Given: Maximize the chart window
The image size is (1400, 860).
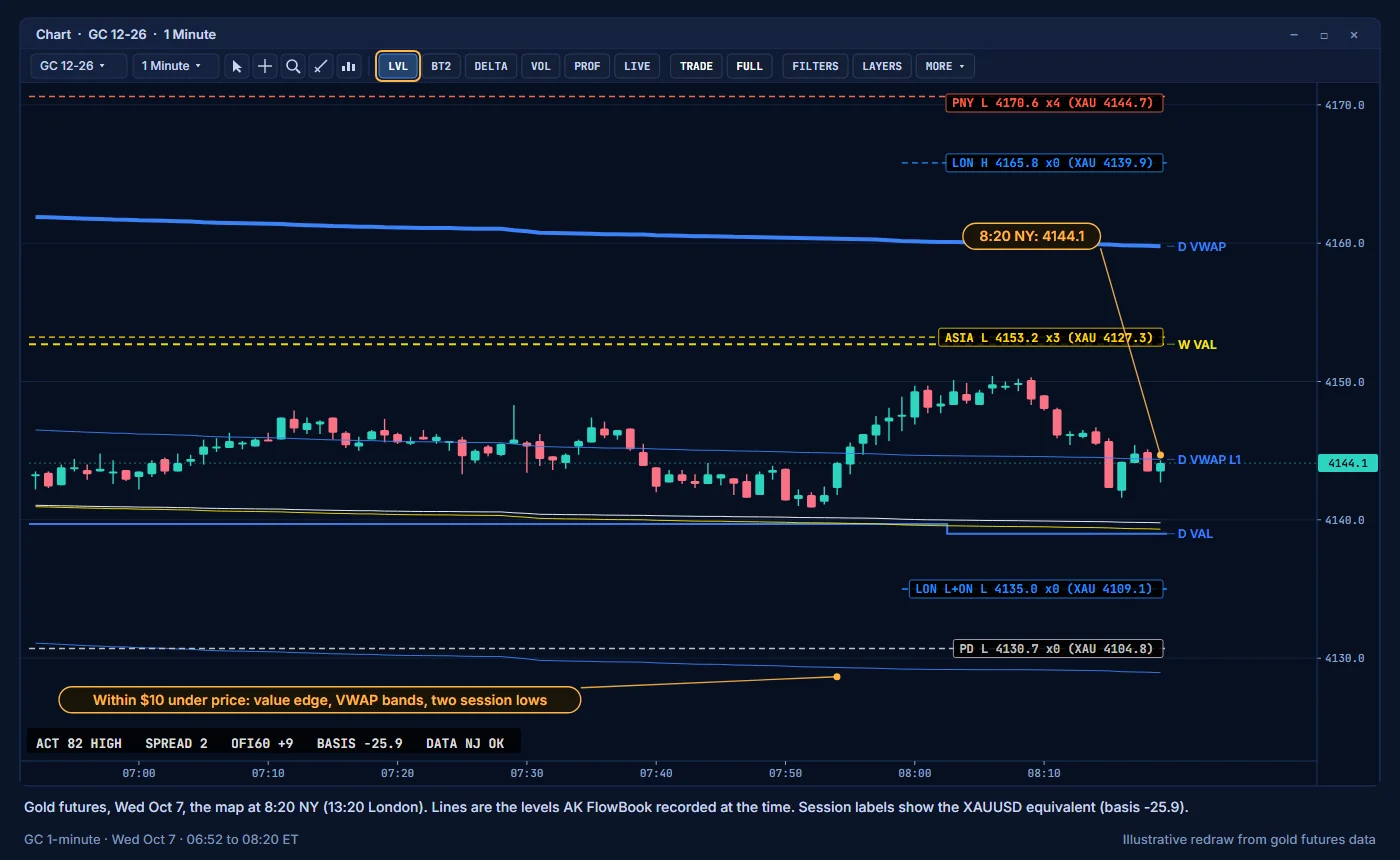Looking at the screenshot, I should tap(1324, 35).
